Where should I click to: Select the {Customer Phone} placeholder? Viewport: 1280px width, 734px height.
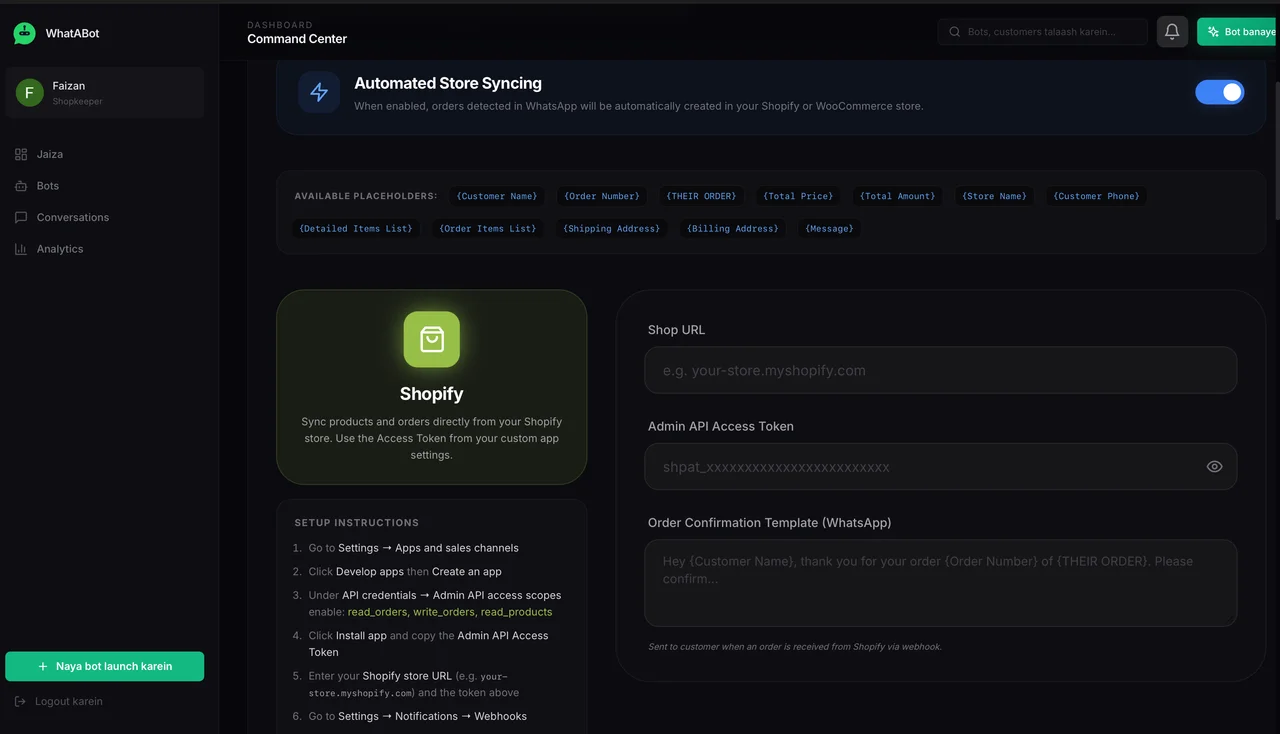[x=1096, y=196]
